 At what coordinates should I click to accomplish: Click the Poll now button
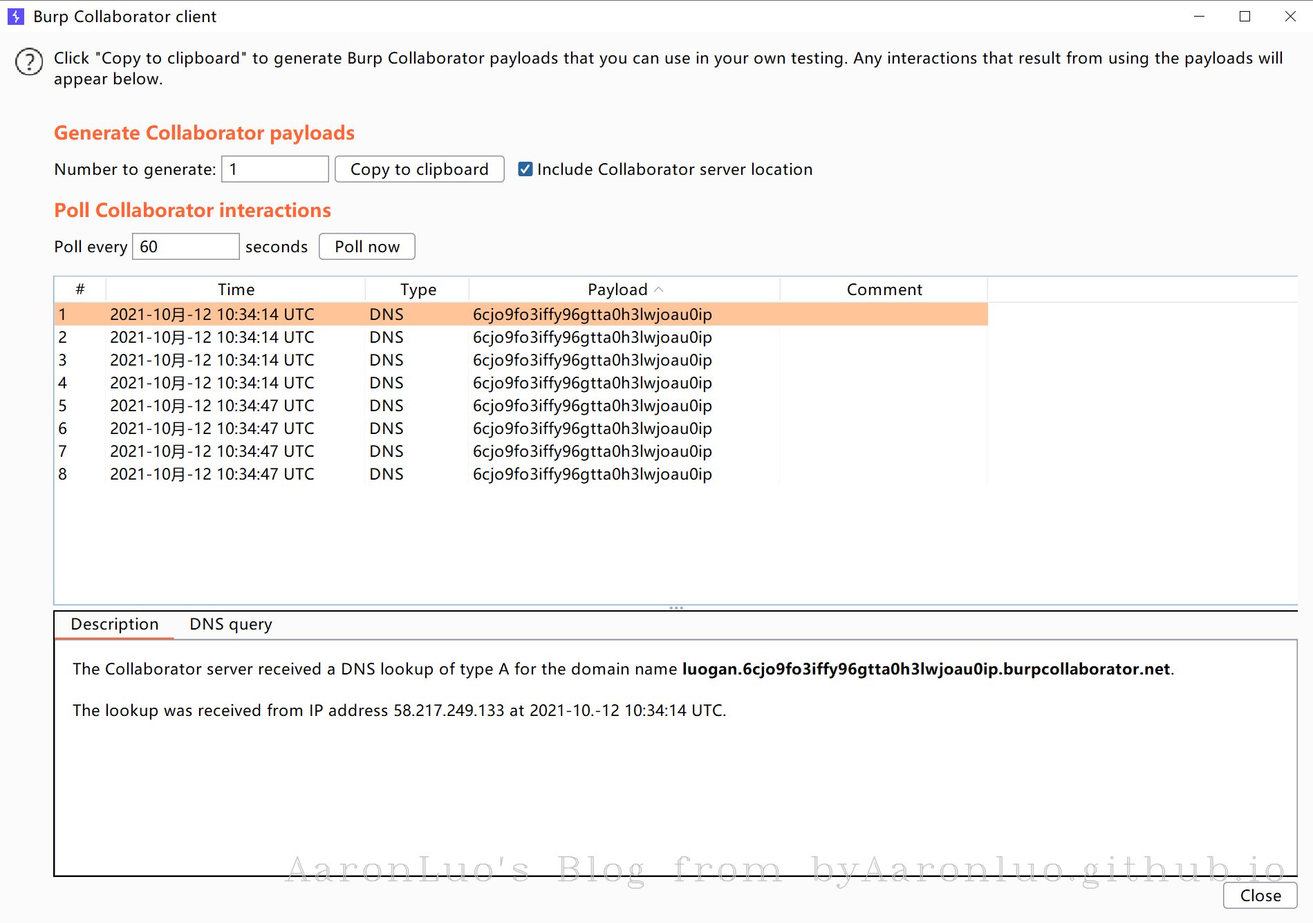coord(367,247)
